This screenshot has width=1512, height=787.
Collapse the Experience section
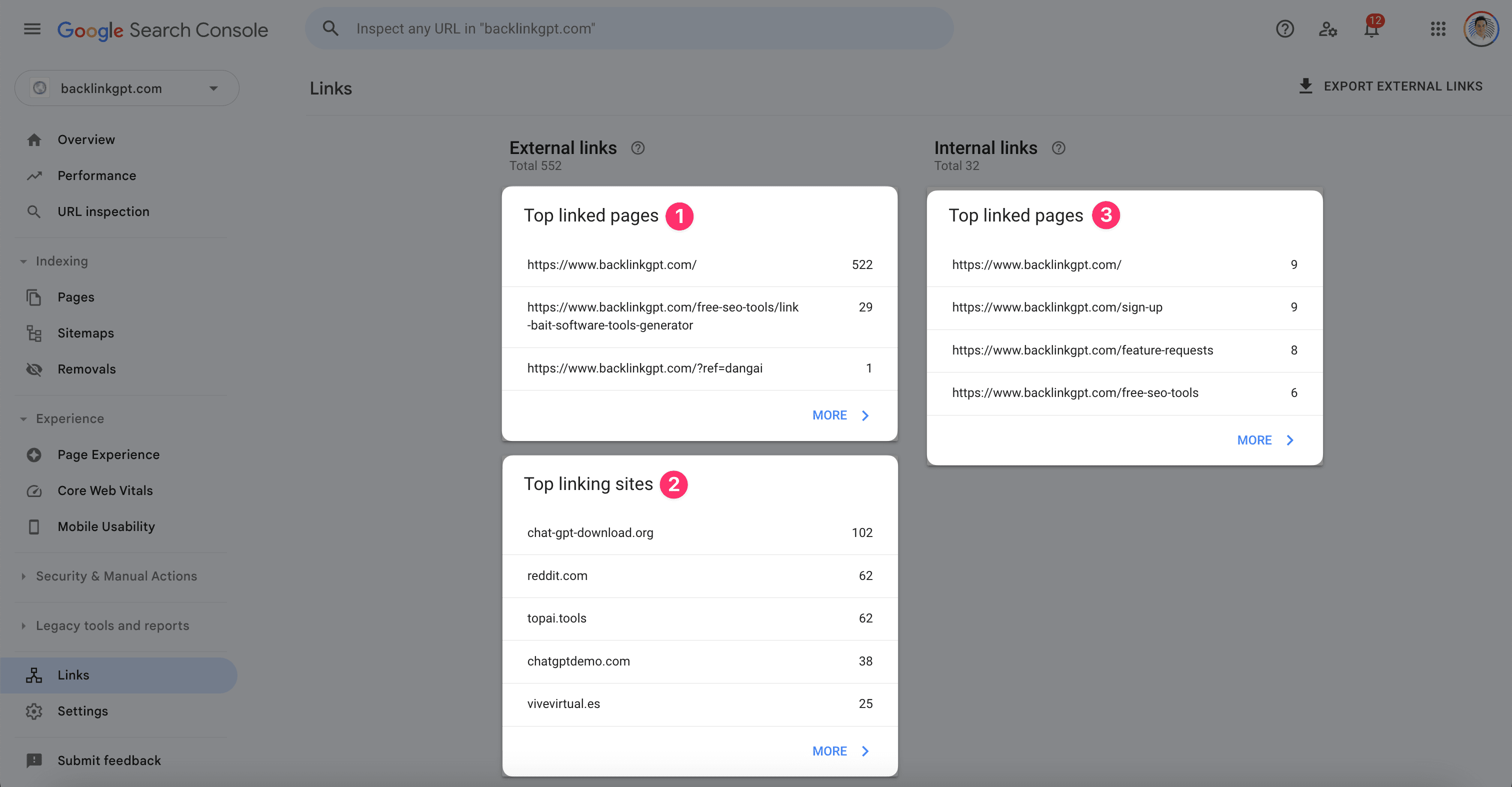(x=23, y=418)
